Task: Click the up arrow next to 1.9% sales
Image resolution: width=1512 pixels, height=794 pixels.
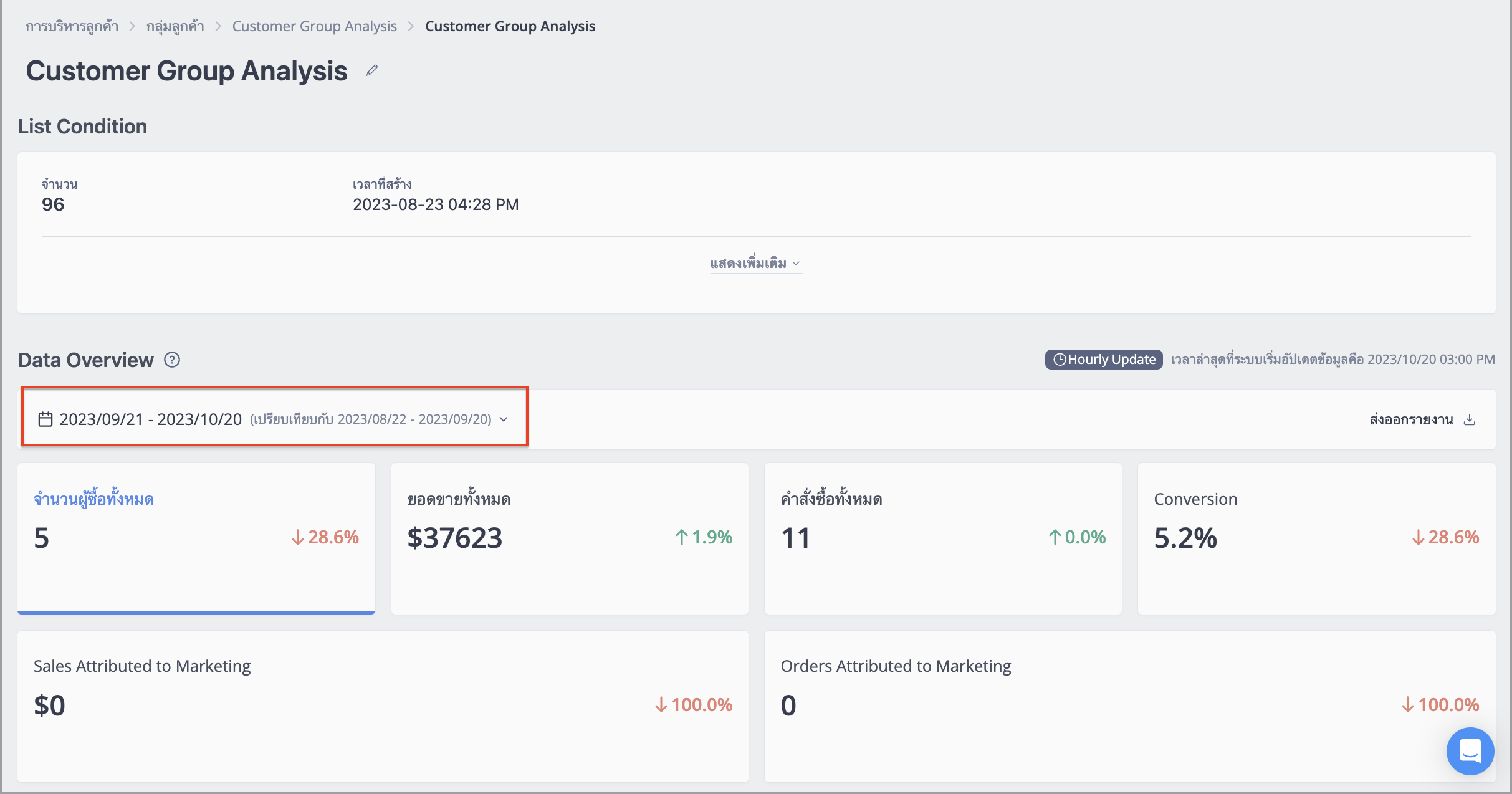Action: [682, 537]
